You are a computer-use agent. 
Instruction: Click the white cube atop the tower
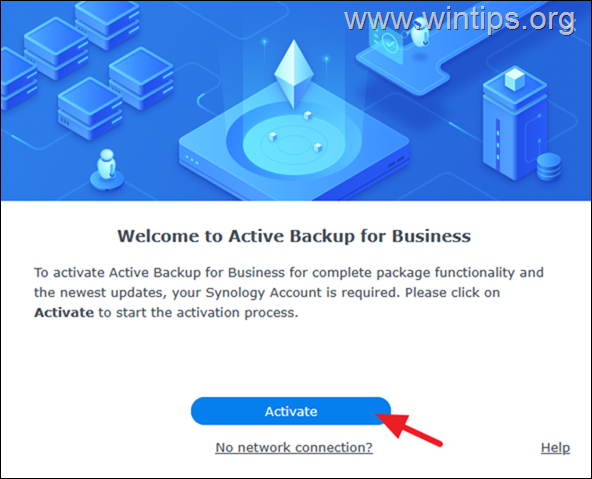point(515,79)
